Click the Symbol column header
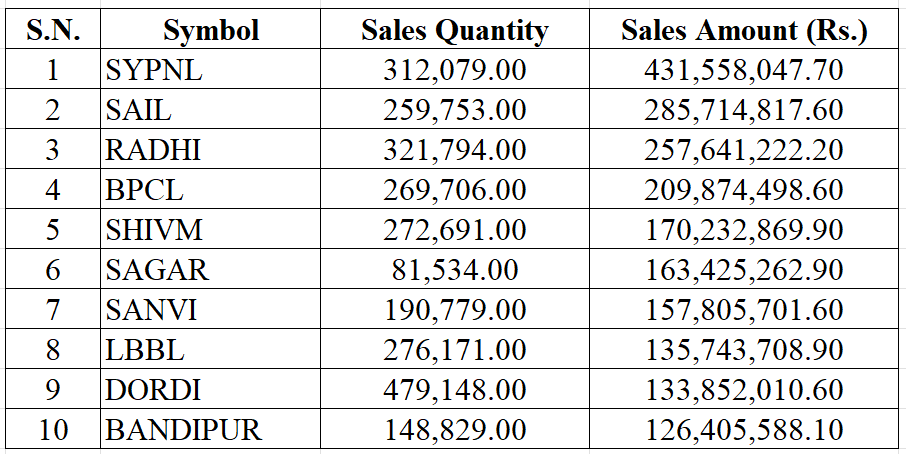906x454 pixels. click(x=211, y=30)
